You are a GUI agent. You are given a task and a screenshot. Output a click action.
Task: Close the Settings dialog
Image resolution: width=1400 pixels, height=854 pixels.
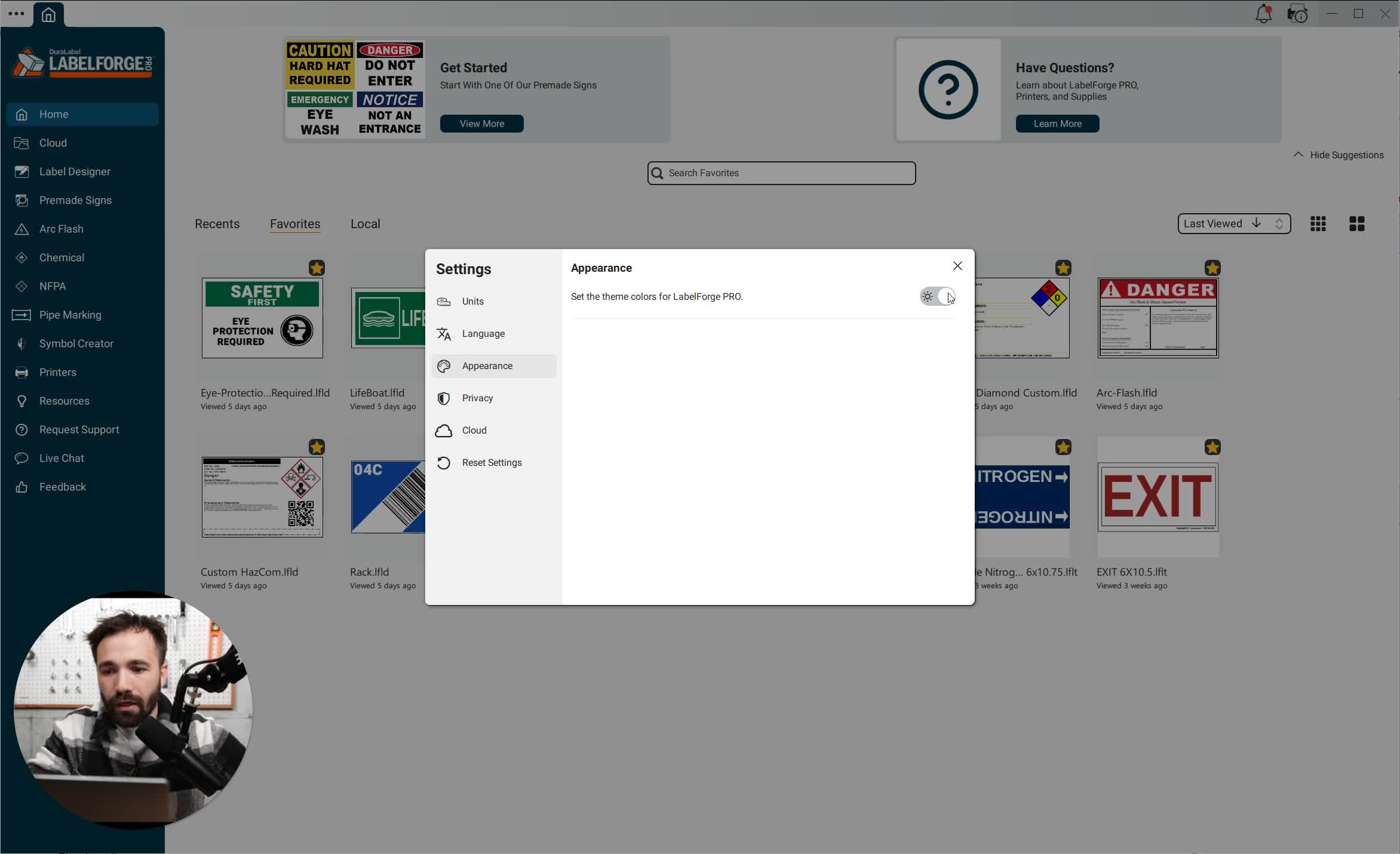pyautogui.click(x=957, y=266)
